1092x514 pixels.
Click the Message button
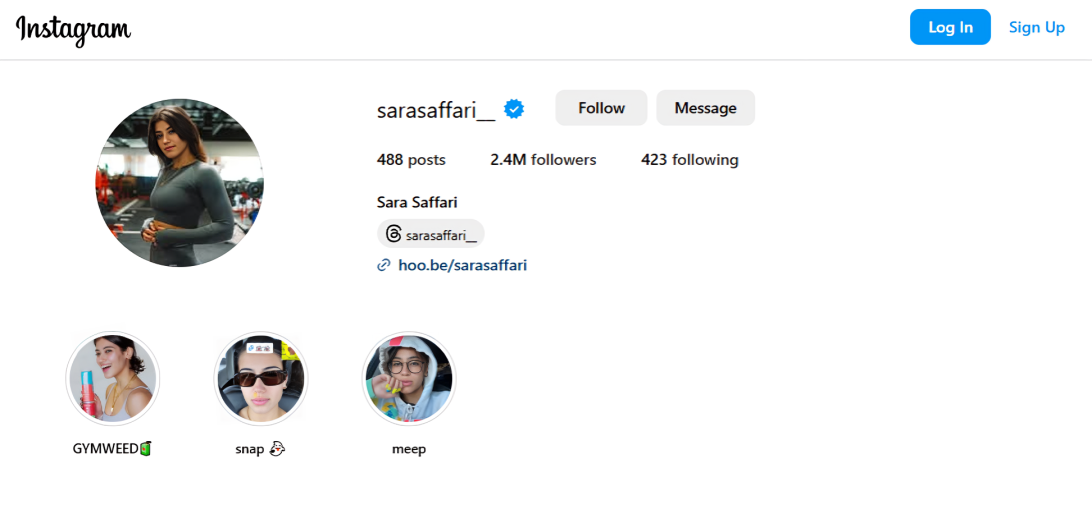[x=705, y=108]
